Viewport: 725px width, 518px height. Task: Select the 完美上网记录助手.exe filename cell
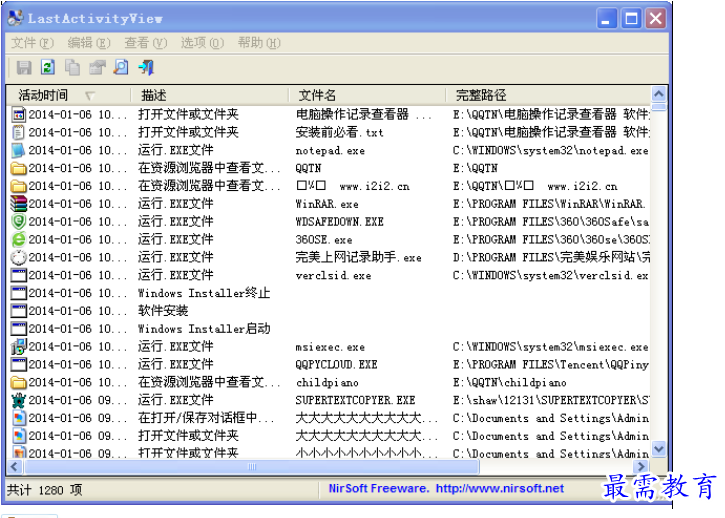point(359,257)
